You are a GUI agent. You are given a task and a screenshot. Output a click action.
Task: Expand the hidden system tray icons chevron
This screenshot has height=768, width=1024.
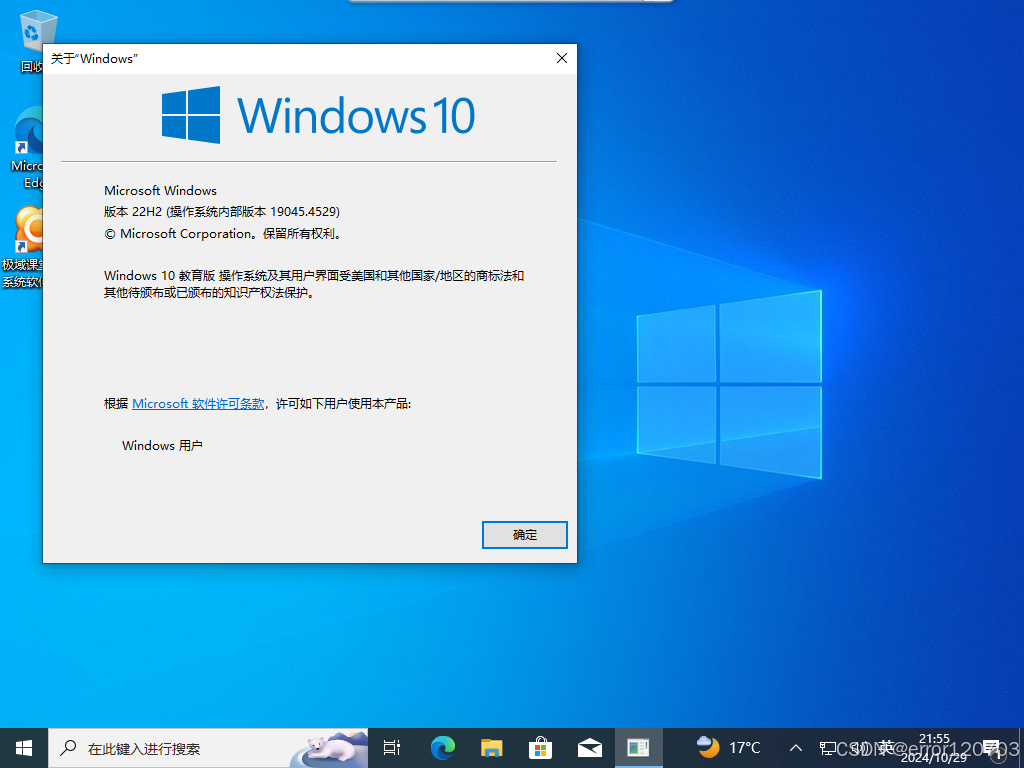pos(795,748)
